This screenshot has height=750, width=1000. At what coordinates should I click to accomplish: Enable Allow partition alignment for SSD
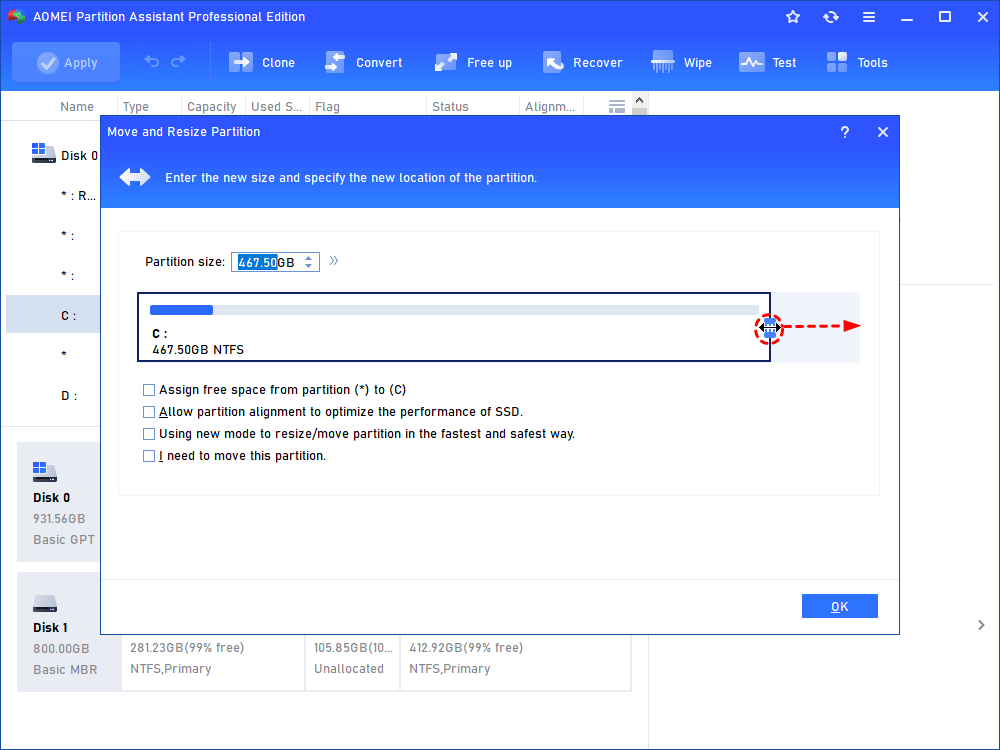pyautogui.click(x=149, y=412)
